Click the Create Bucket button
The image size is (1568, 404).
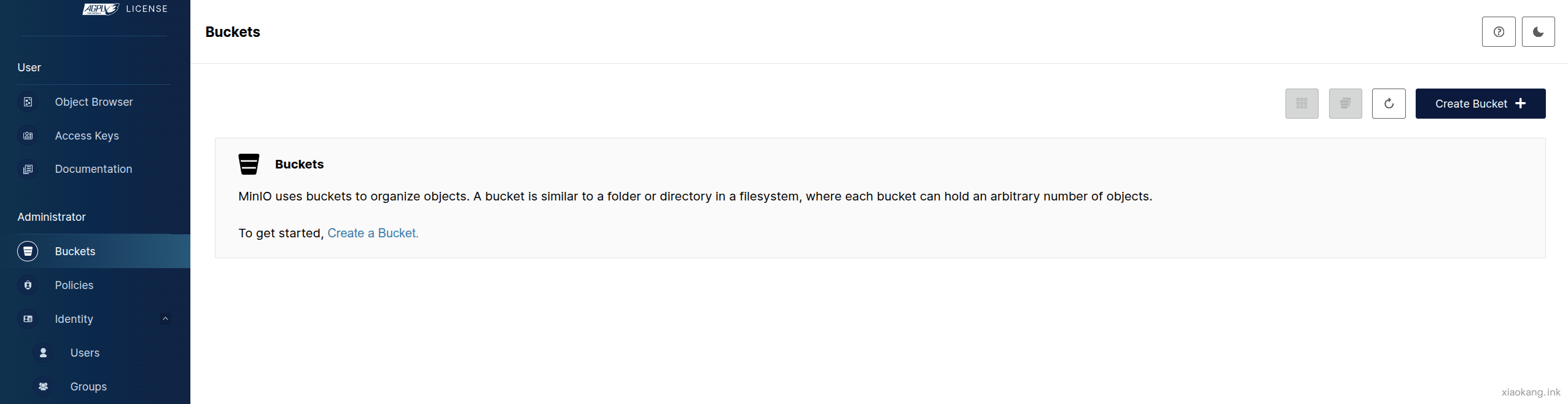pos(1480,103)
